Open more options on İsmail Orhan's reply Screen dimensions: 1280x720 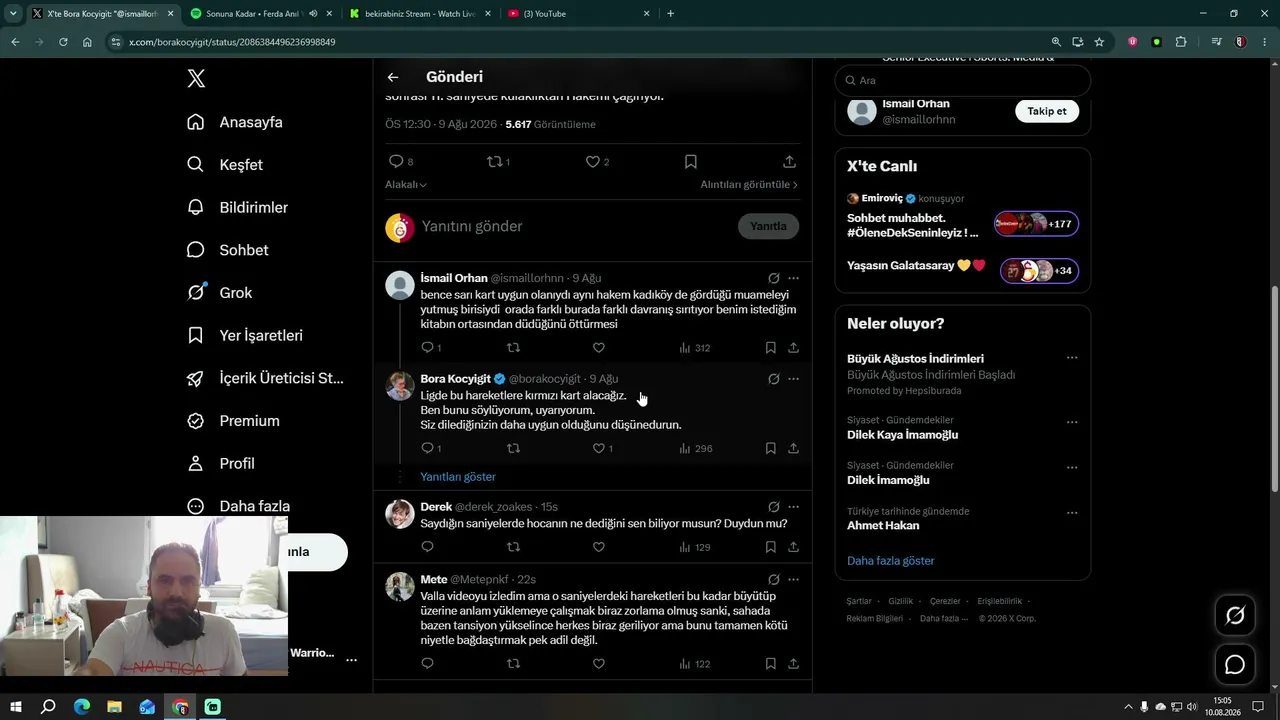(x=793, y=278)
